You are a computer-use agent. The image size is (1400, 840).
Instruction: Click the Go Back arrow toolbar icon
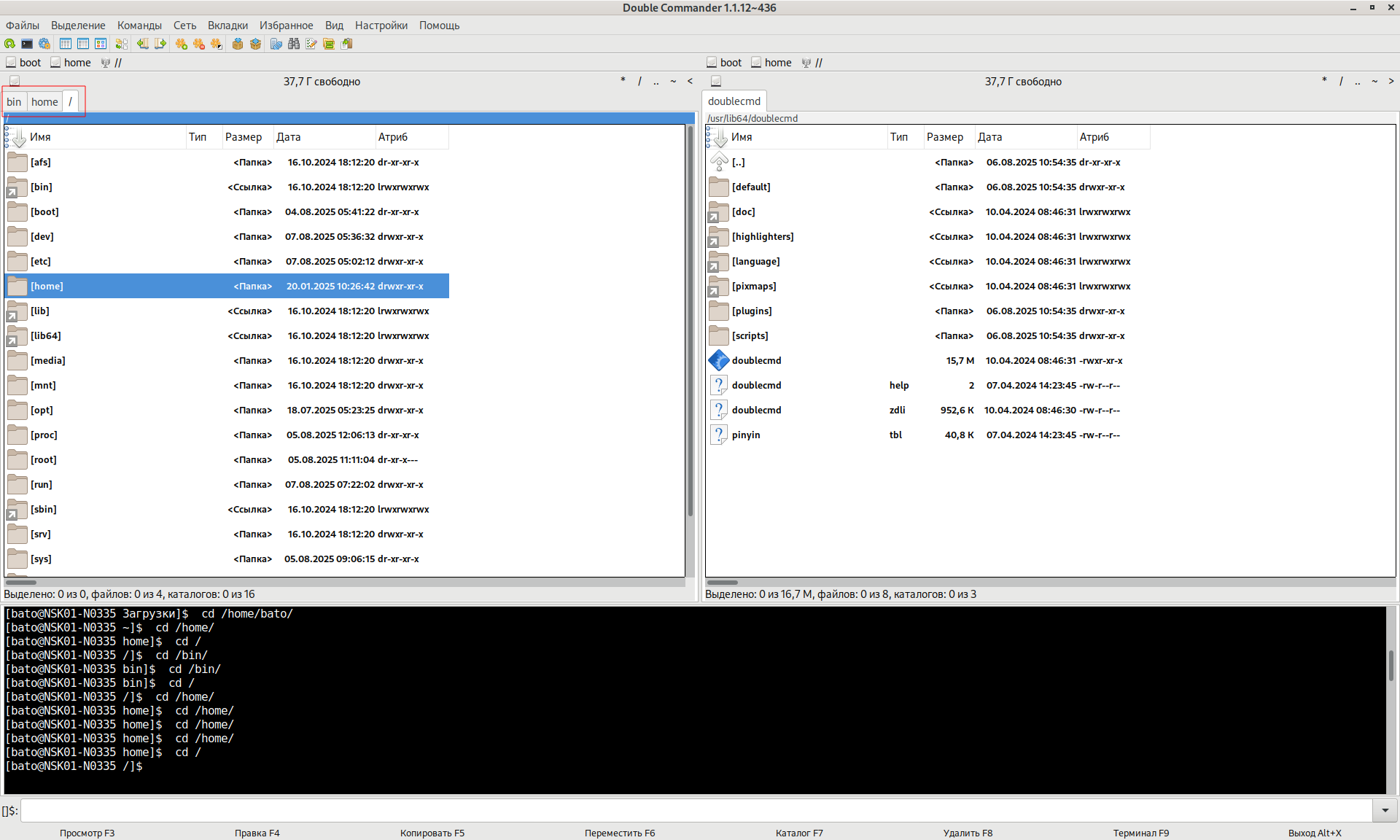click(x=143, y=44)
